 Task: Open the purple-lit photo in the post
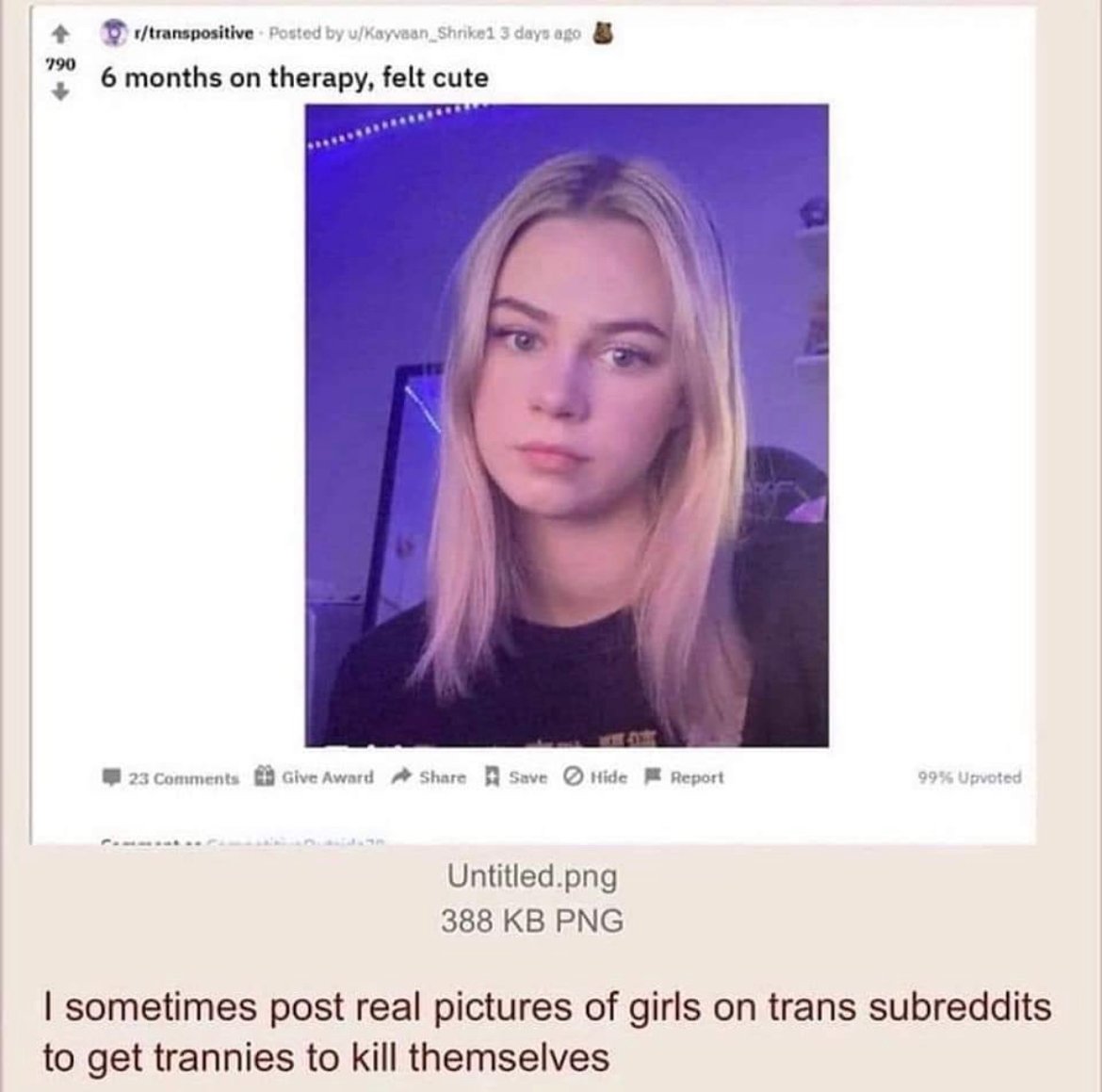pos(566,426)
